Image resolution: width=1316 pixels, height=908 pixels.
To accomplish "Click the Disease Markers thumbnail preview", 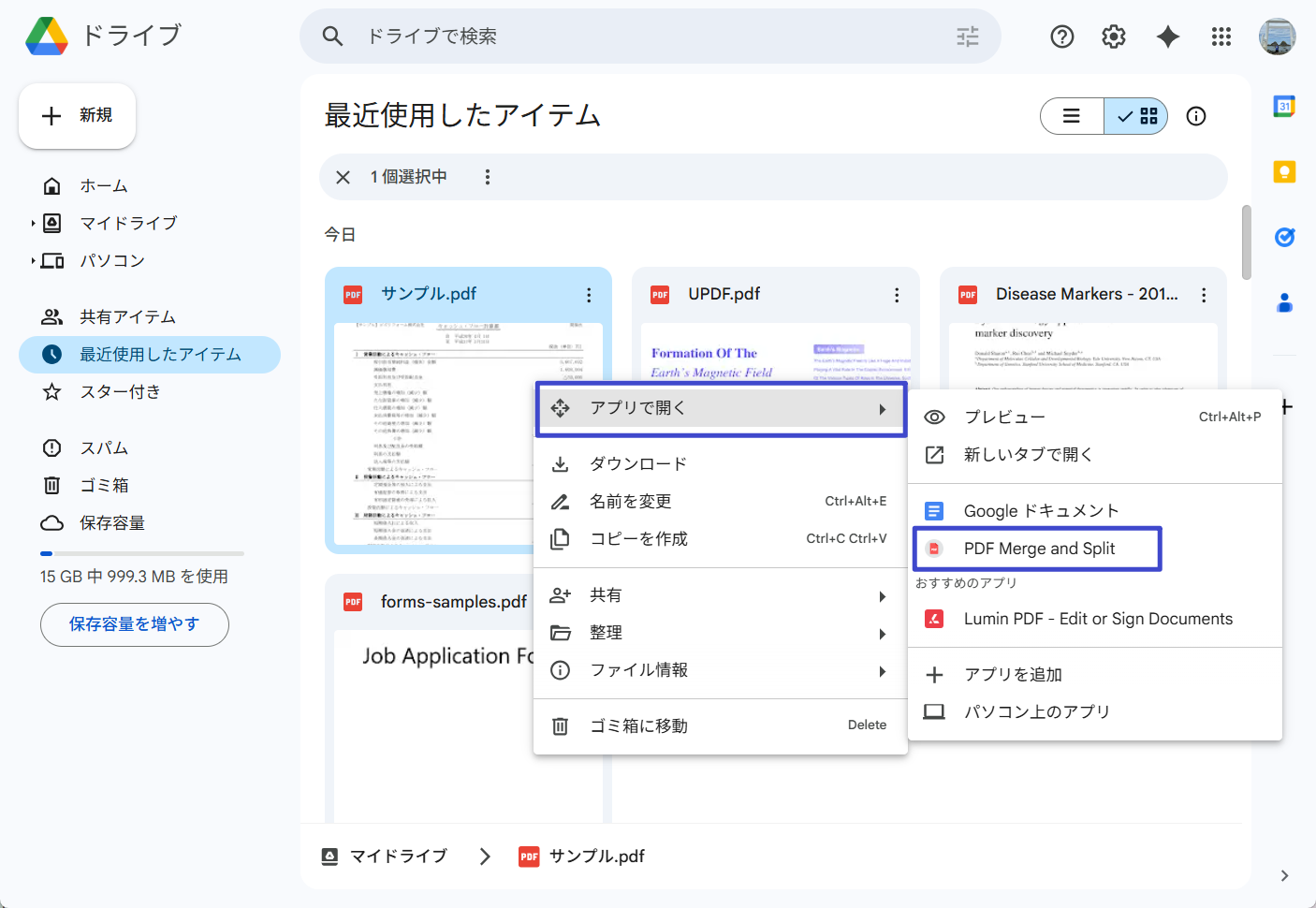I will (x=1083, y=356).
